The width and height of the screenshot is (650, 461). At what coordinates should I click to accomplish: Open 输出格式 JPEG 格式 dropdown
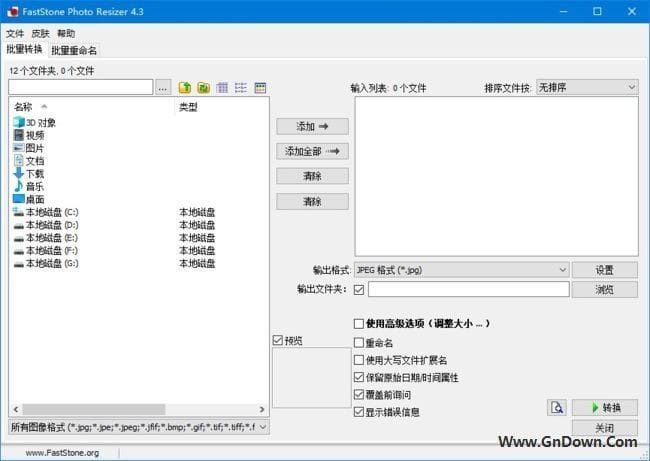[x=461, y=270]
